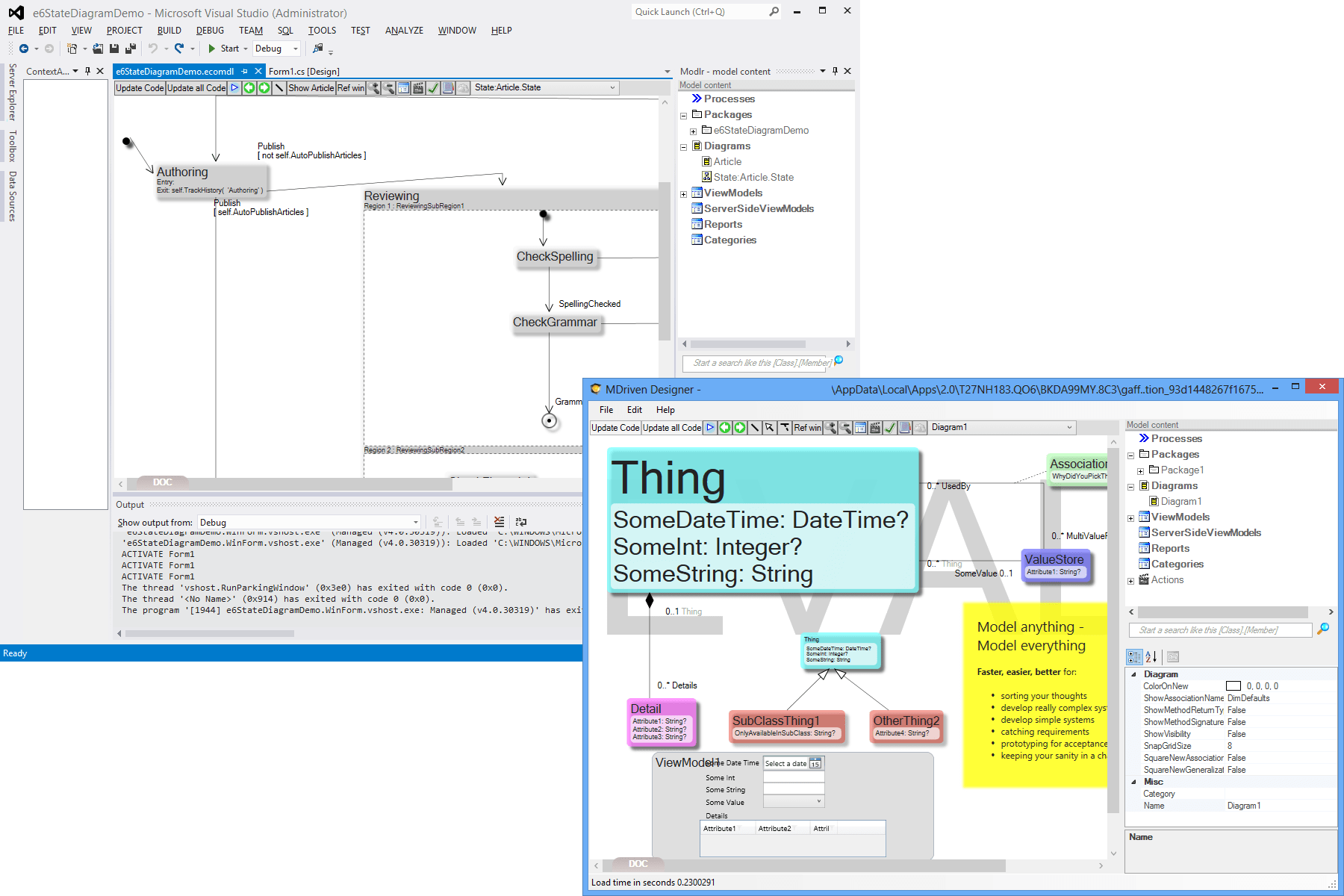Screen dimensions: 1344x896
Task: Toggle Categorized view in property grid
Action: tap(1133, 657)
